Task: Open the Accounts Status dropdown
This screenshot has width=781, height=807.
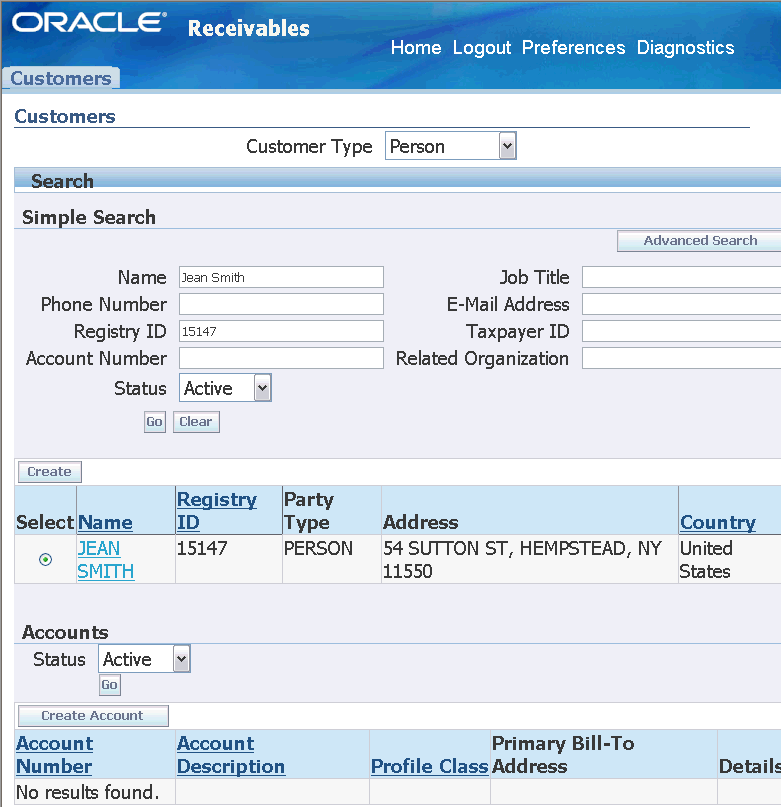Action: click(144, 659)
